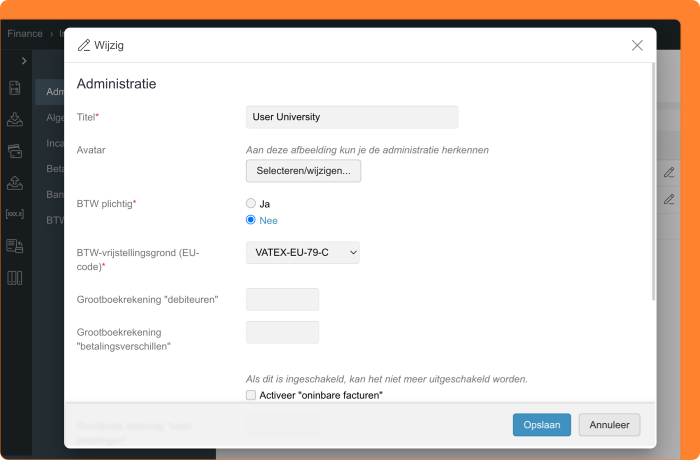Click the Selecteren/wijzigen... avatar button
The image size is (700, 460).
pos(304,171)
